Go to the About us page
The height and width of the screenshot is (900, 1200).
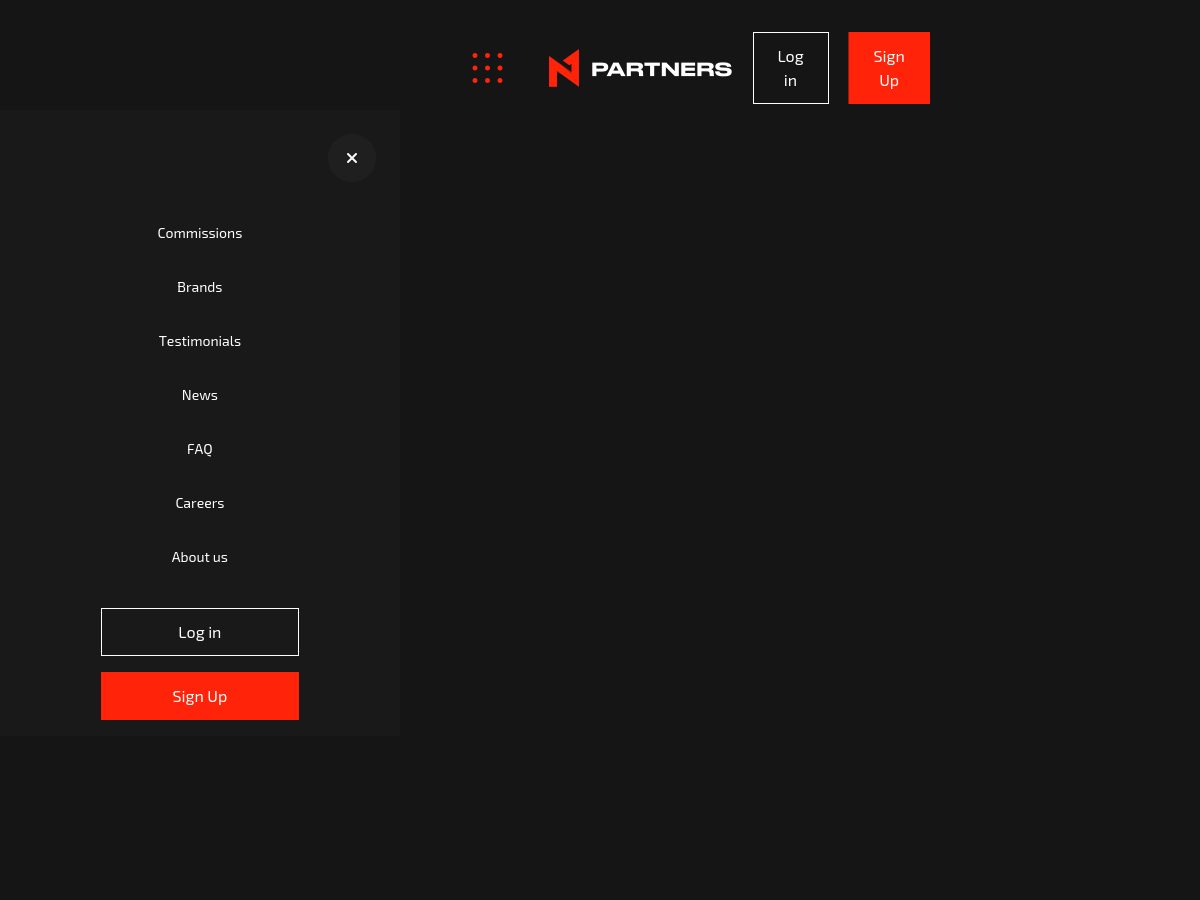point(200,556)
